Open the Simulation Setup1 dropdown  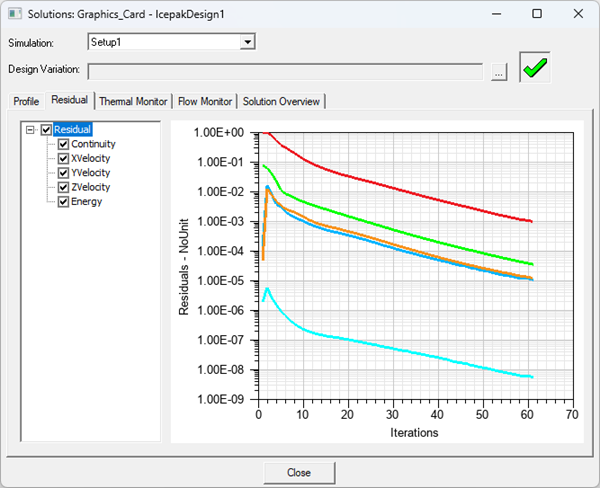[248, 43]
